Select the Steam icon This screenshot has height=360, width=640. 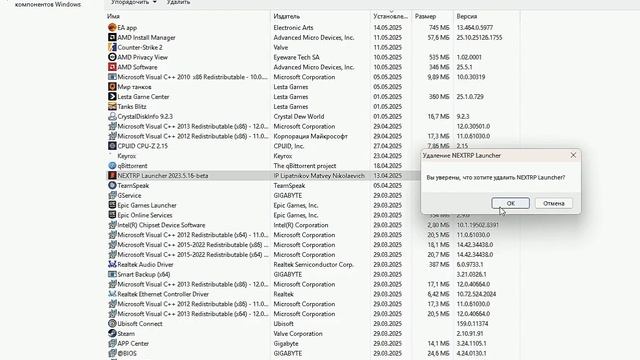coord(112,333)
